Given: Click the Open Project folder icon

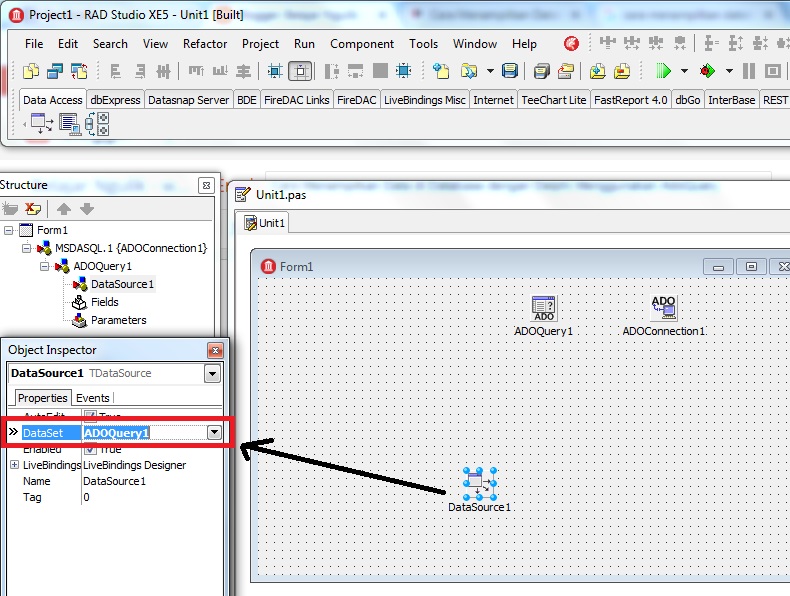Looking at the screenshot, I should pyautogui.click(x=469, y=71).
